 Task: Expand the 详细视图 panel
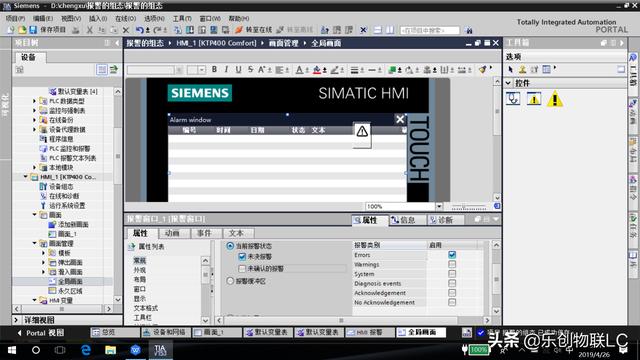(x=16, y=320)
